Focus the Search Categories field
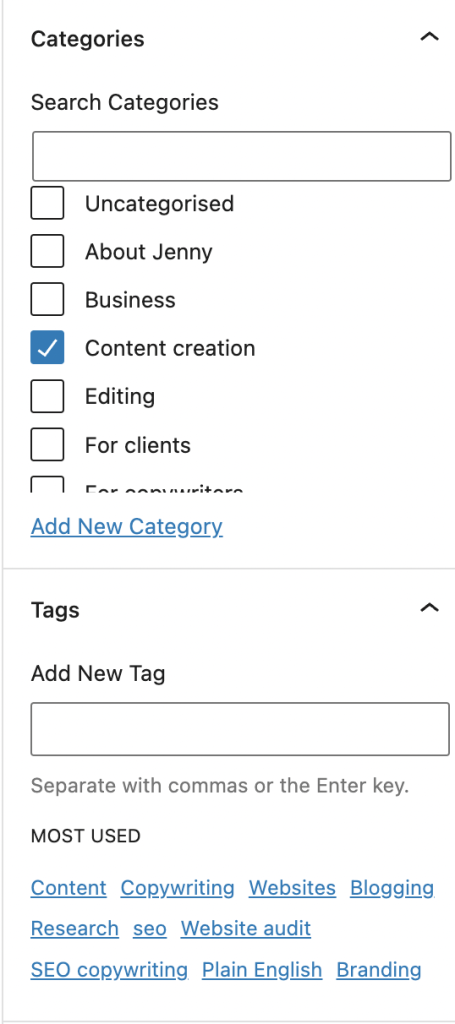 (x=242, y=156)
